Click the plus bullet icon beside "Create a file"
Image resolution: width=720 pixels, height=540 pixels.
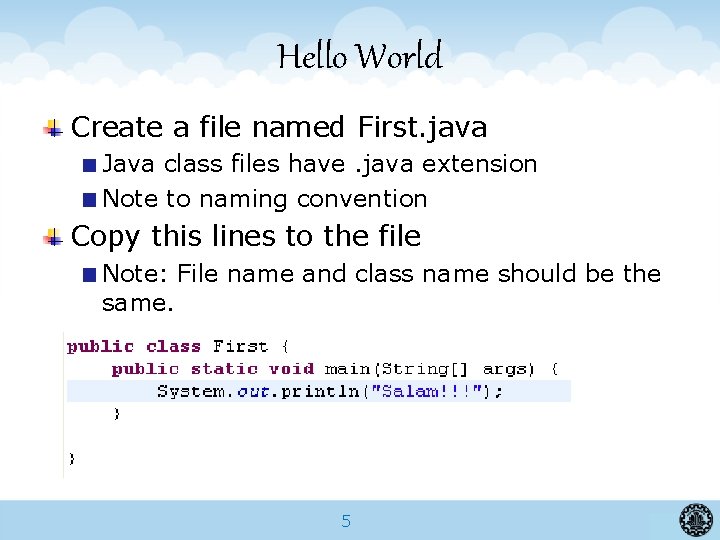53,128
